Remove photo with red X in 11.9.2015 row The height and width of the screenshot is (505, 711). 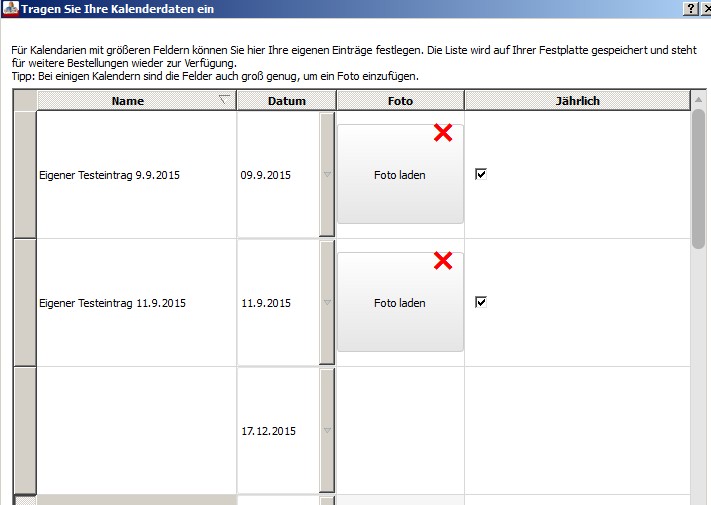[443, 261]
